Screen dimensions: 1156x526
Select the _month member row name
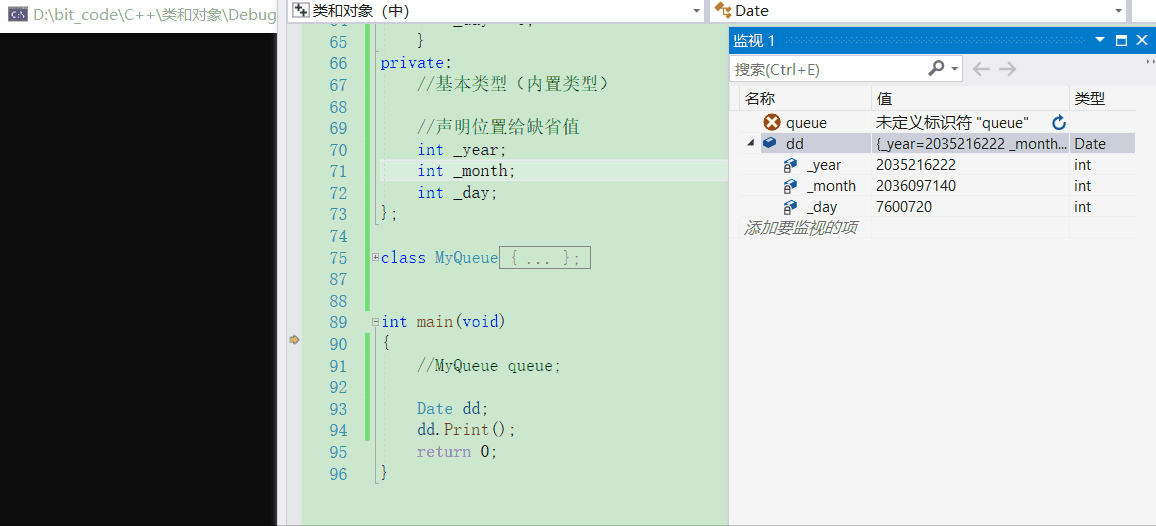[831, 186]
